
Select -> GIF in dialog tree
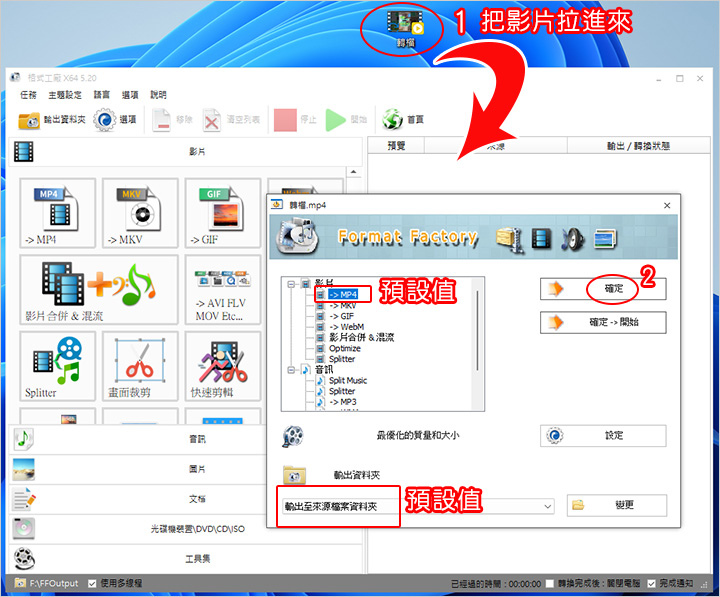pyautogui.click(x=342, y=316)
